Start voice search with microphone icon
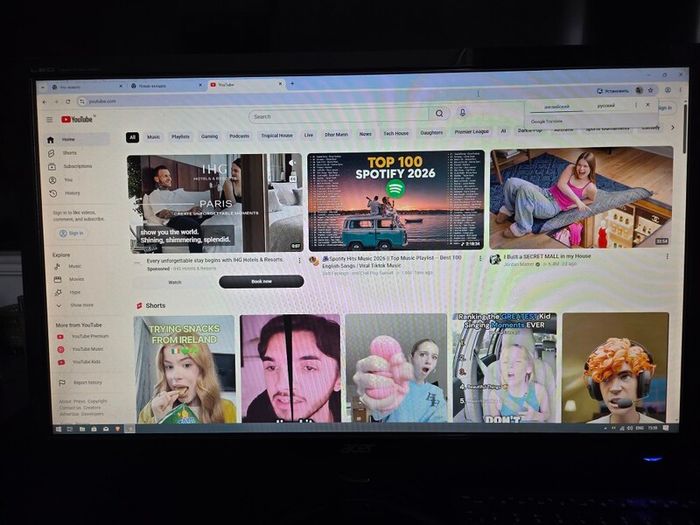This screenshot has width=700, height=525. 462,113
